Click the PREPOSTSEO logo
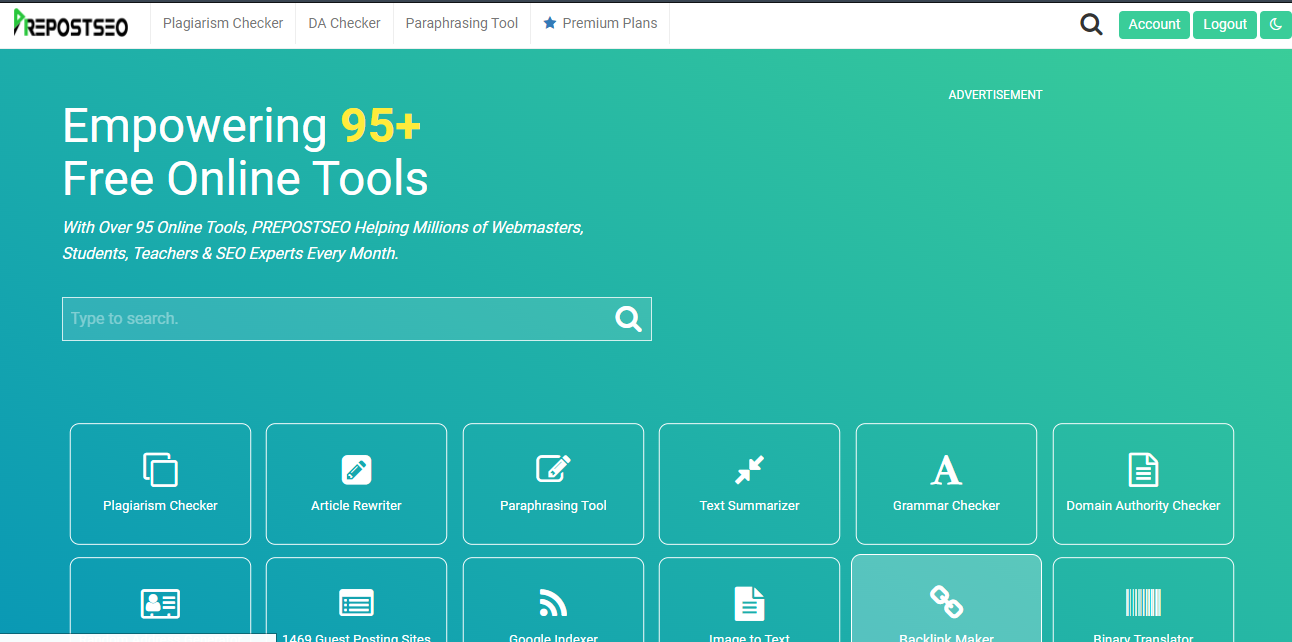Viewport: 1292px width, 642px height. (x=70, y=24)
